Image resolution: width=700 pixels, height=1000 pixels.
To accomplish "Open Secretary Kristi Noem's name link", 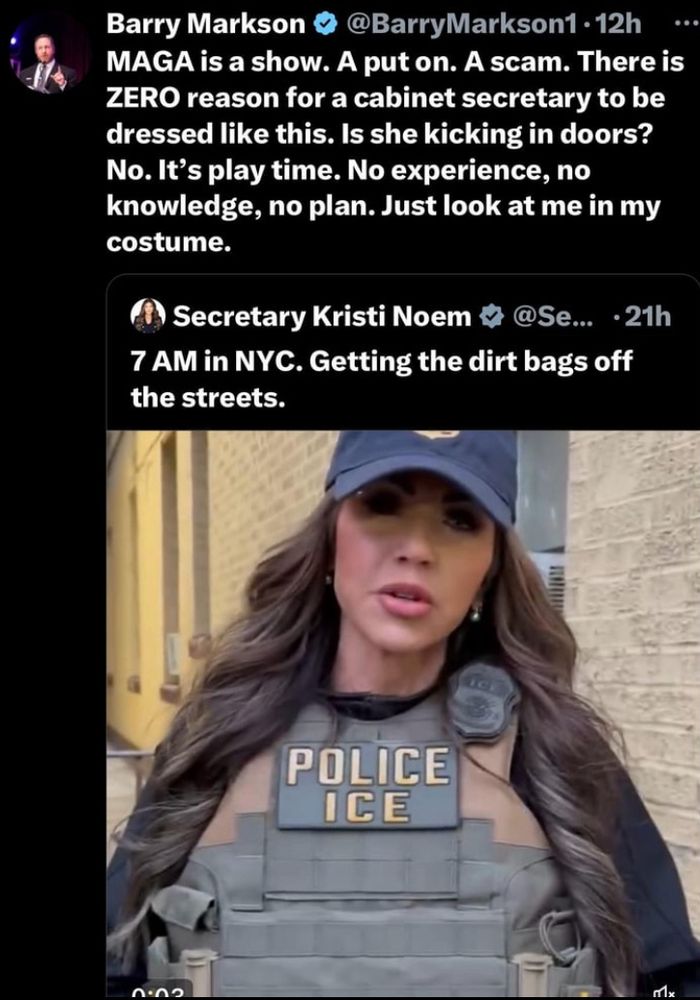I will click(322, 316).
